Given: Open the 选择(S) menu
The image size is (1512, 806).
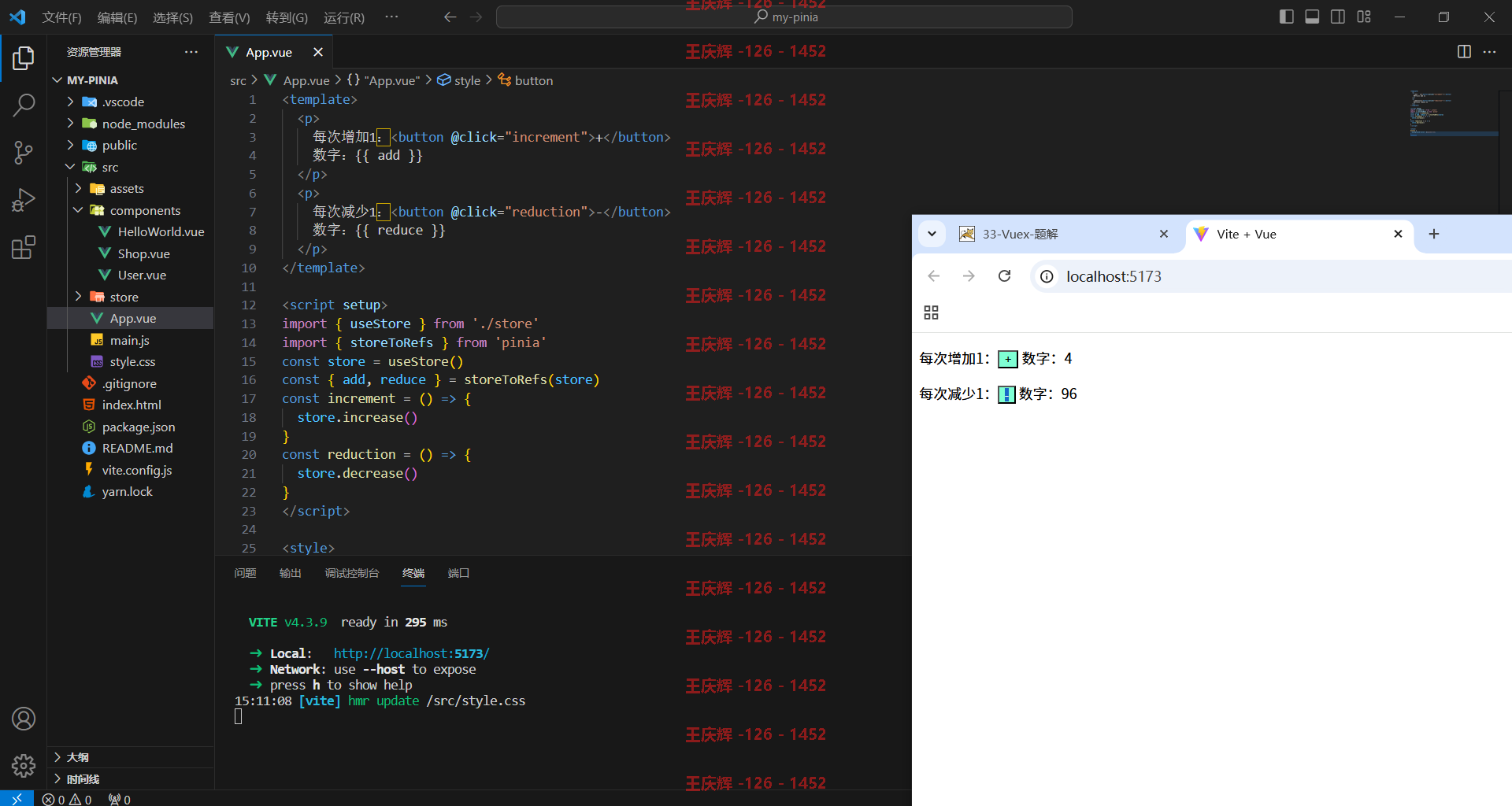Looking at the screenshot, I should (x=172, y=17).
